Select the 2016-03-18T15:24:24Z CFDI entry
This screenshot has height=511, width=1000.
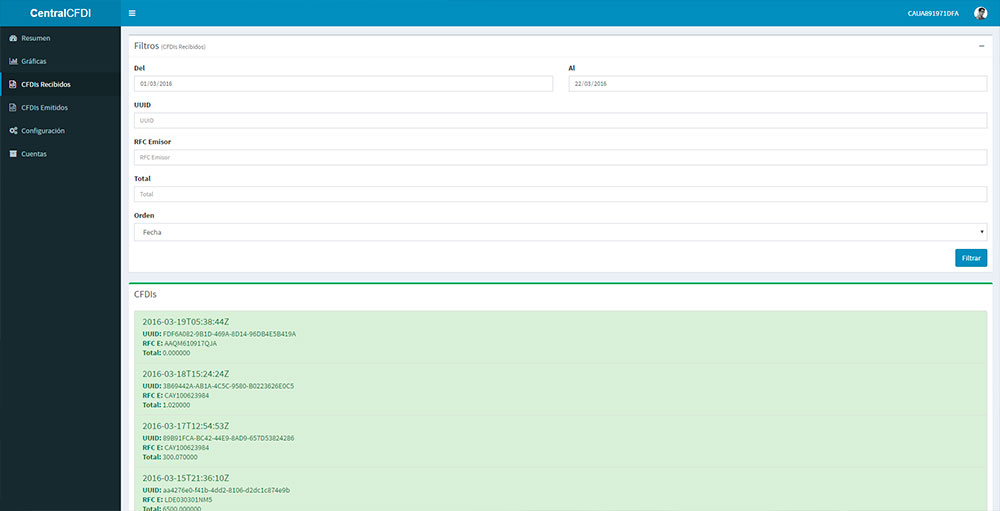(561, 389)
